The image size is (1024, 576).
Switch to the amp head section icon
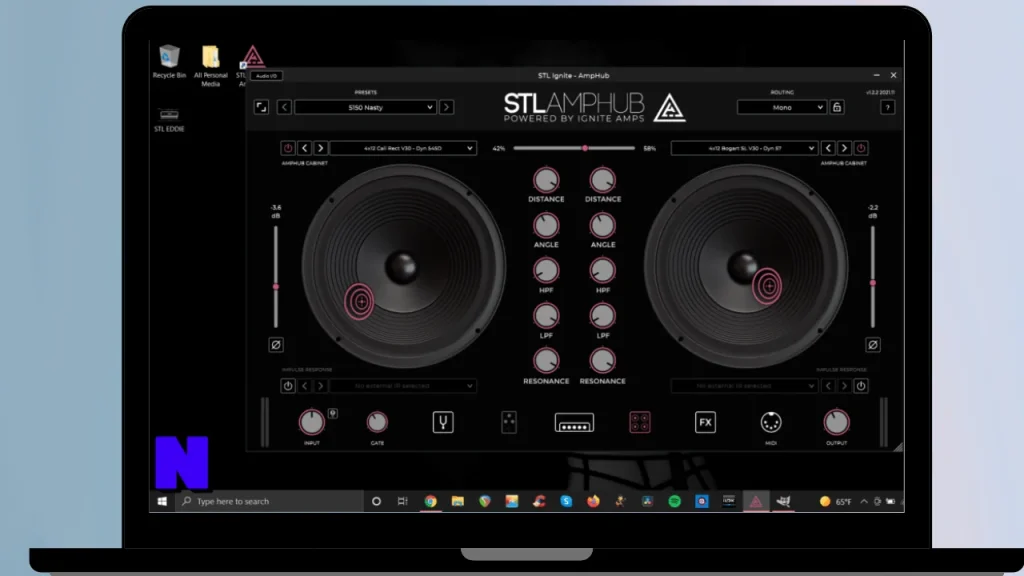[x=574, y=423]
